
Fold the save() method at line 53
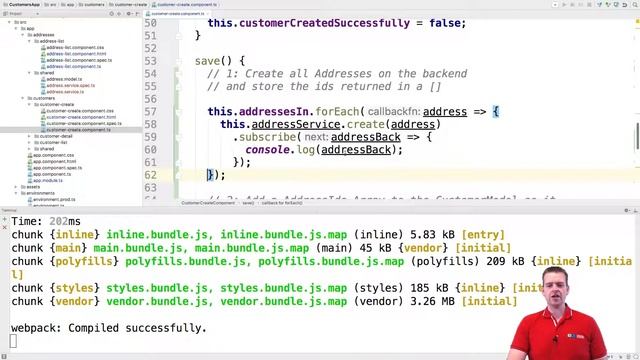pyautogui.click(x=178, y=62)
